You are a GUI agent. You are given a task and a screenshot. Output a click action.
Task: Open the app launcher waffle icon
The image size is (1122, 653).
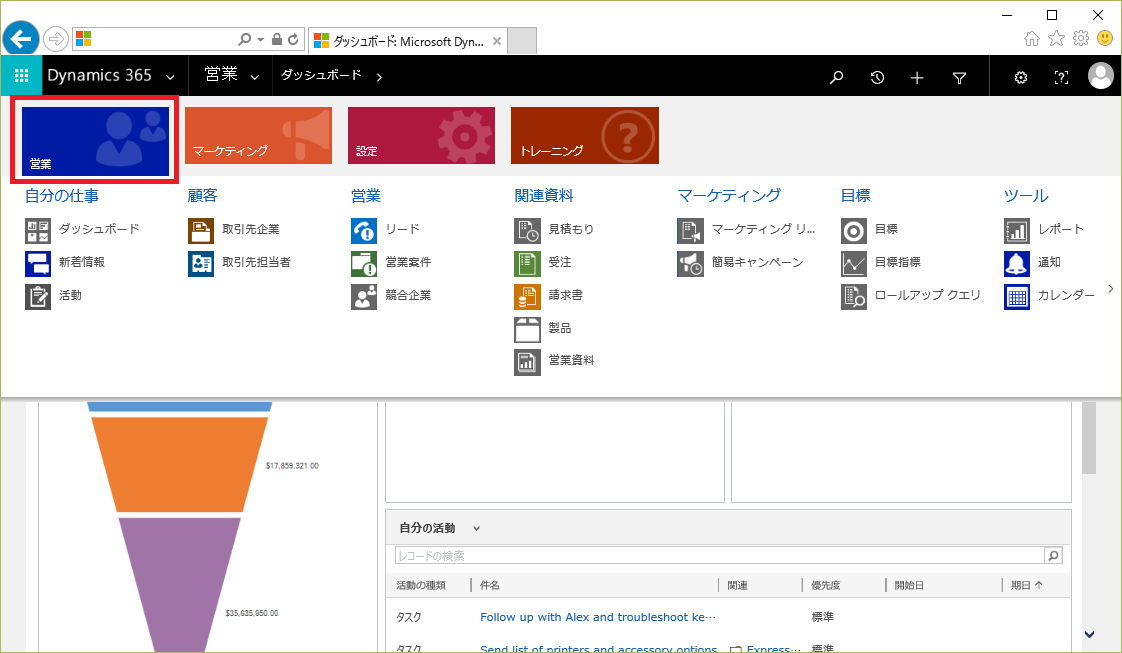click(21, 76)
